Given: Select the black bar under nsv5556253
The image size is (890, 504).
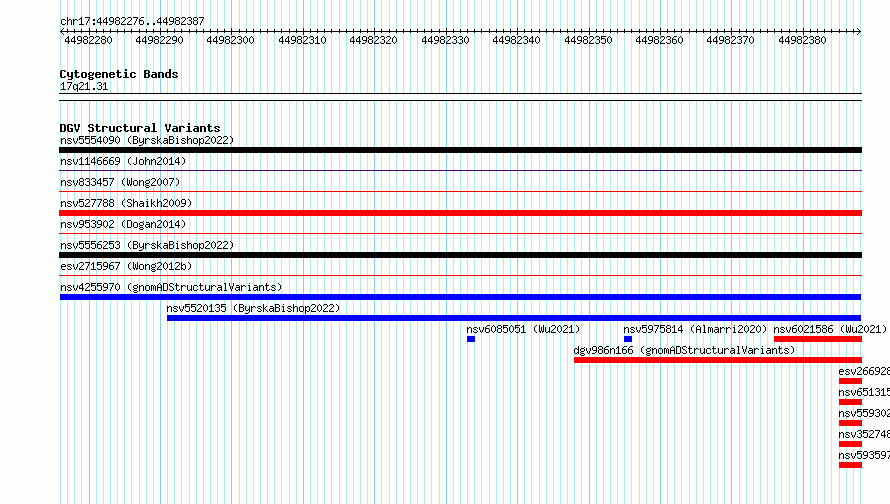Looking at the screenshot, I should tap(460, 255).
